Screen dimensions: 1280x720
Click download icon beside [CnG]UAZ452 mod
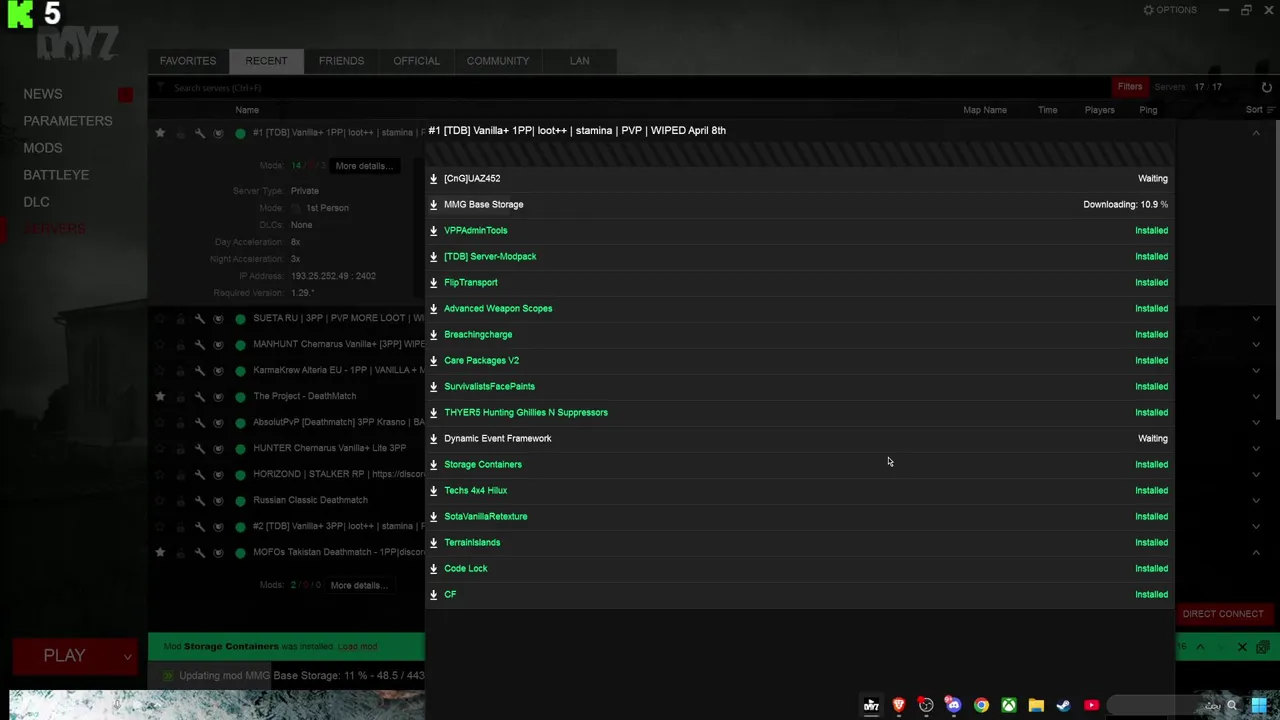coord(433,178)
